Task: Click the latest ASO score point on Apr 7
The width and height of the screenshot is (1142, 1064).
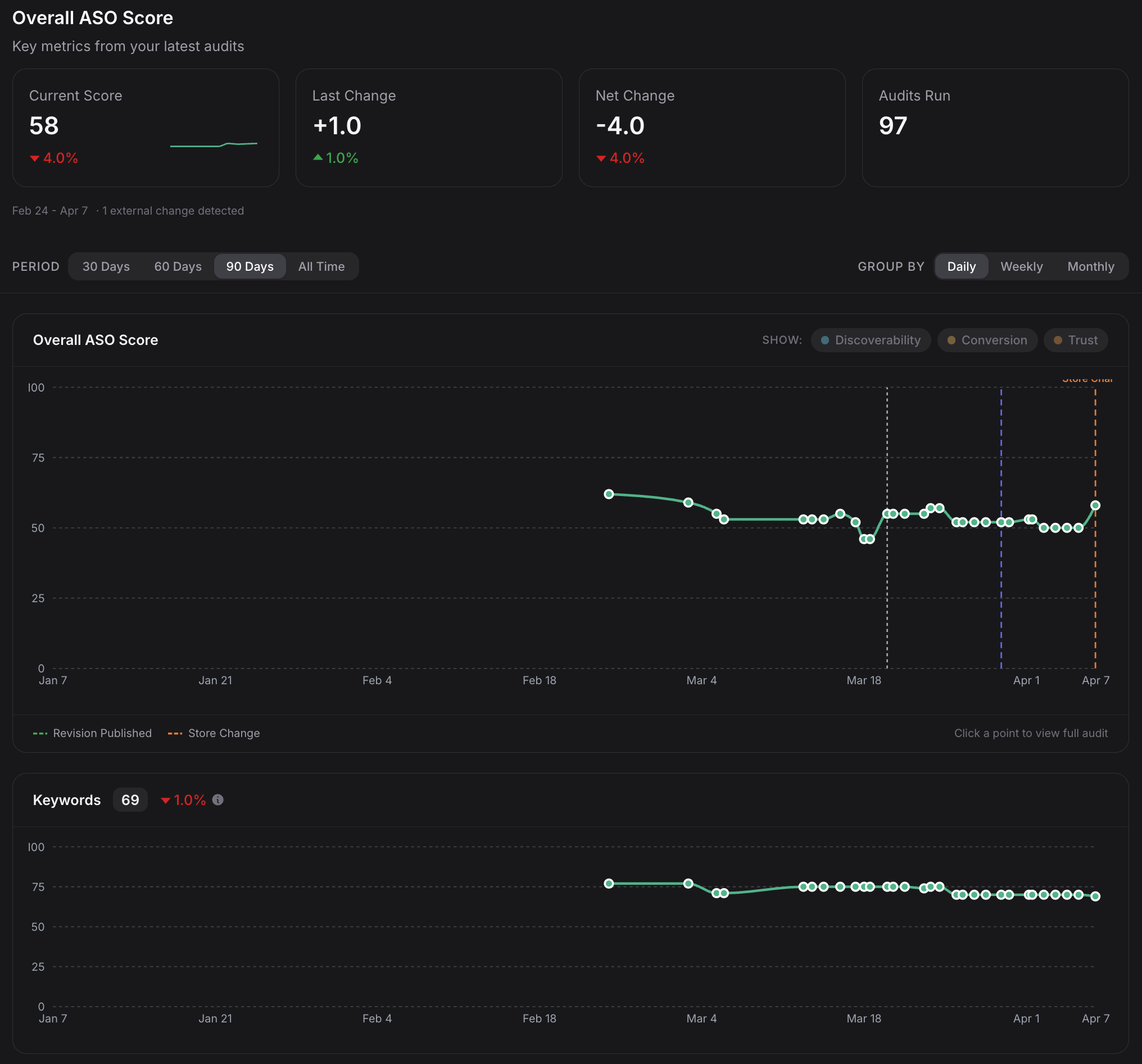Action: click(x=1095, y=505)
